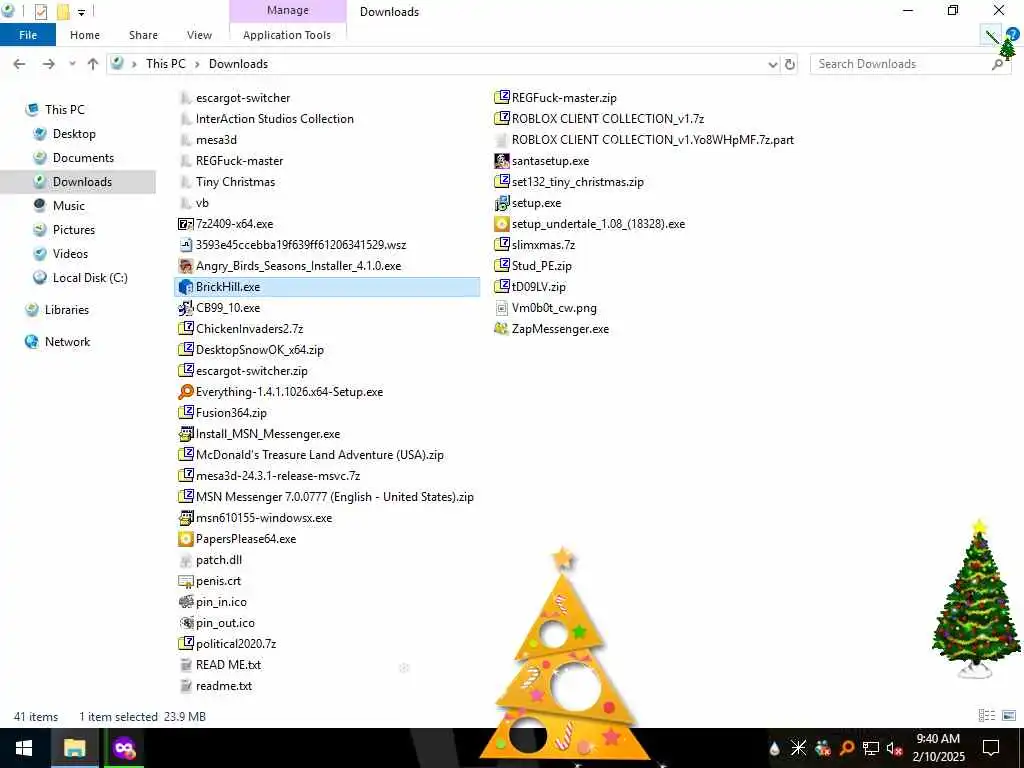Viewport: 1024px width, 768px height.
Task: Select Music in the navigation pane
Action: 69,206
